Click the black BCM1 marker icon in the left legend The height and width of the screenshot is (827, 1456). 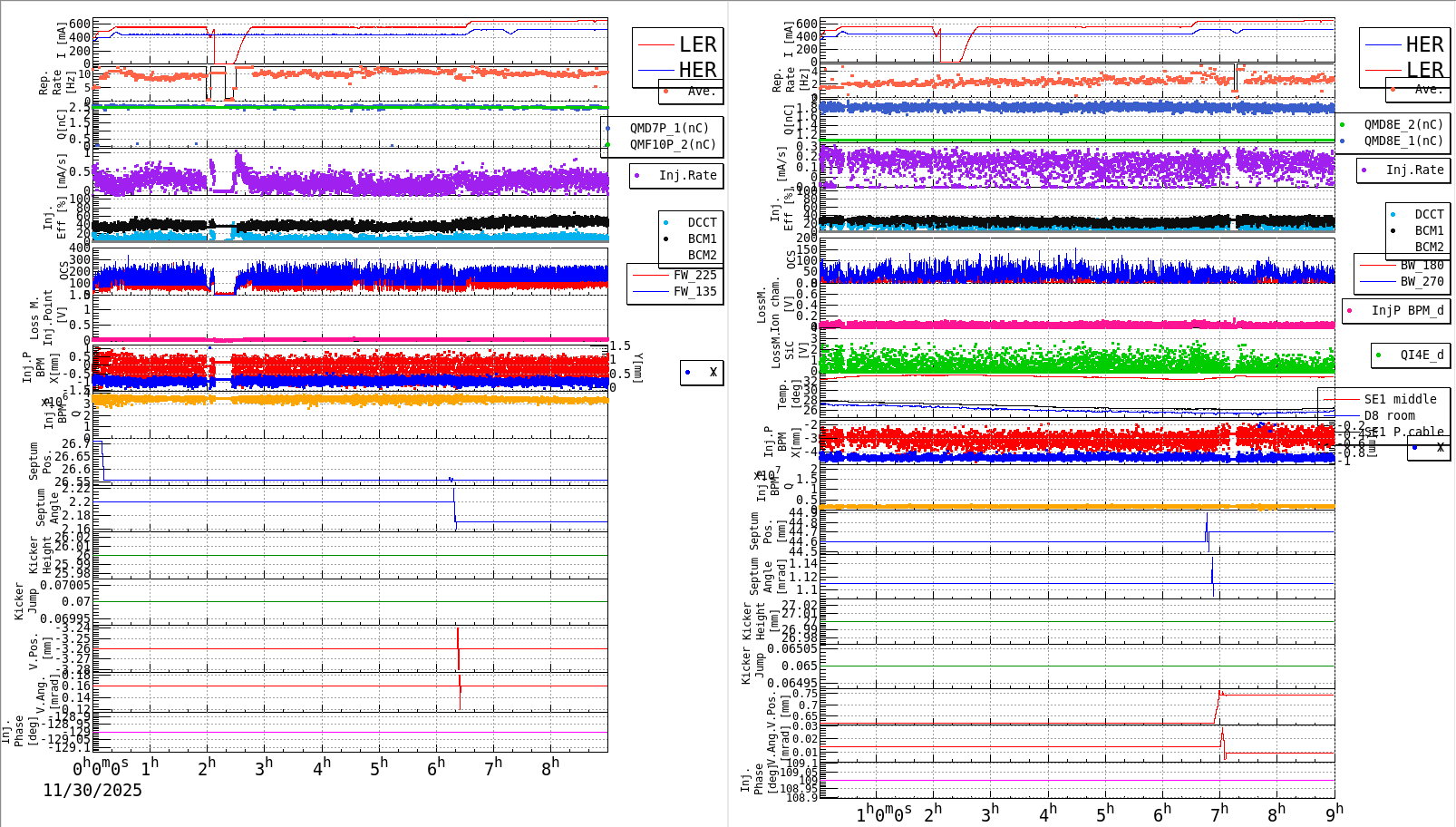click(x=665, y=238)
